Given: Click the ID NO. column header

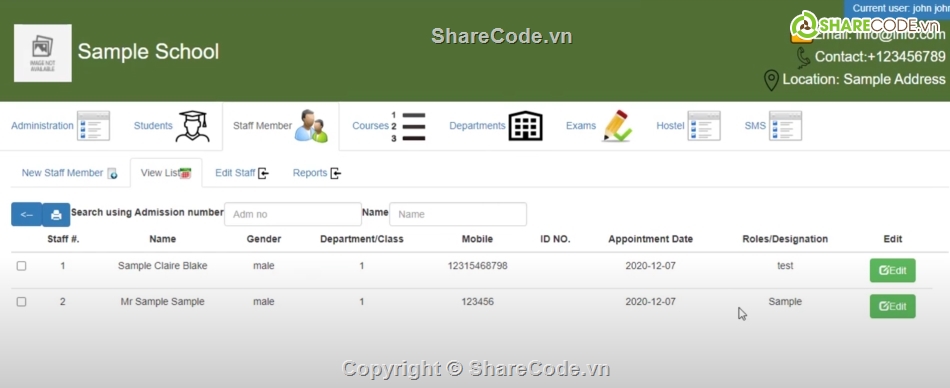Looking at the screenshot, I should coord(556,239).
